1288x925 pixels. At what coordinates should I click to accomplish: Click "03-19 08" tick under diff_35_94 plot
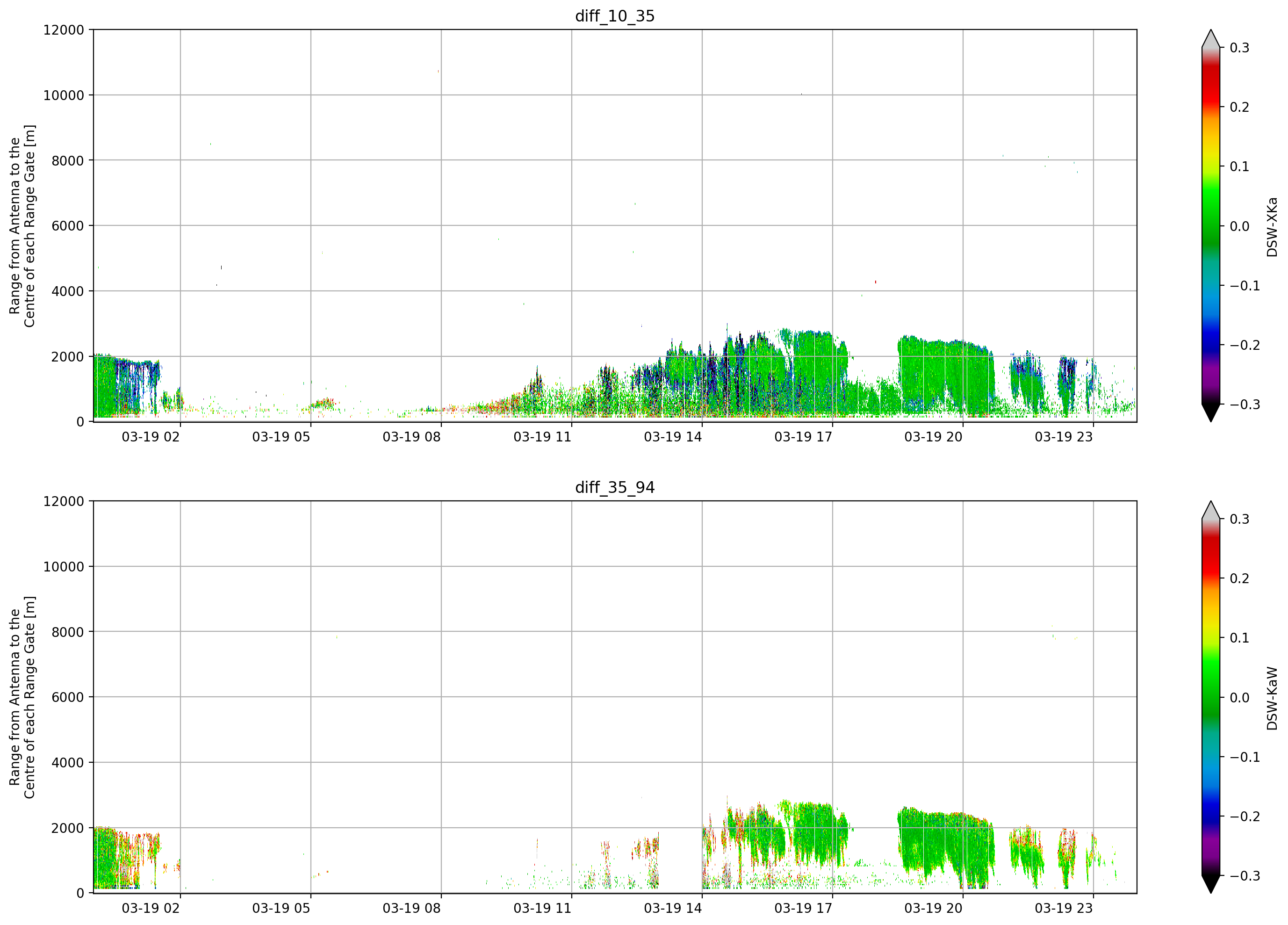click(x=412, y=909)
